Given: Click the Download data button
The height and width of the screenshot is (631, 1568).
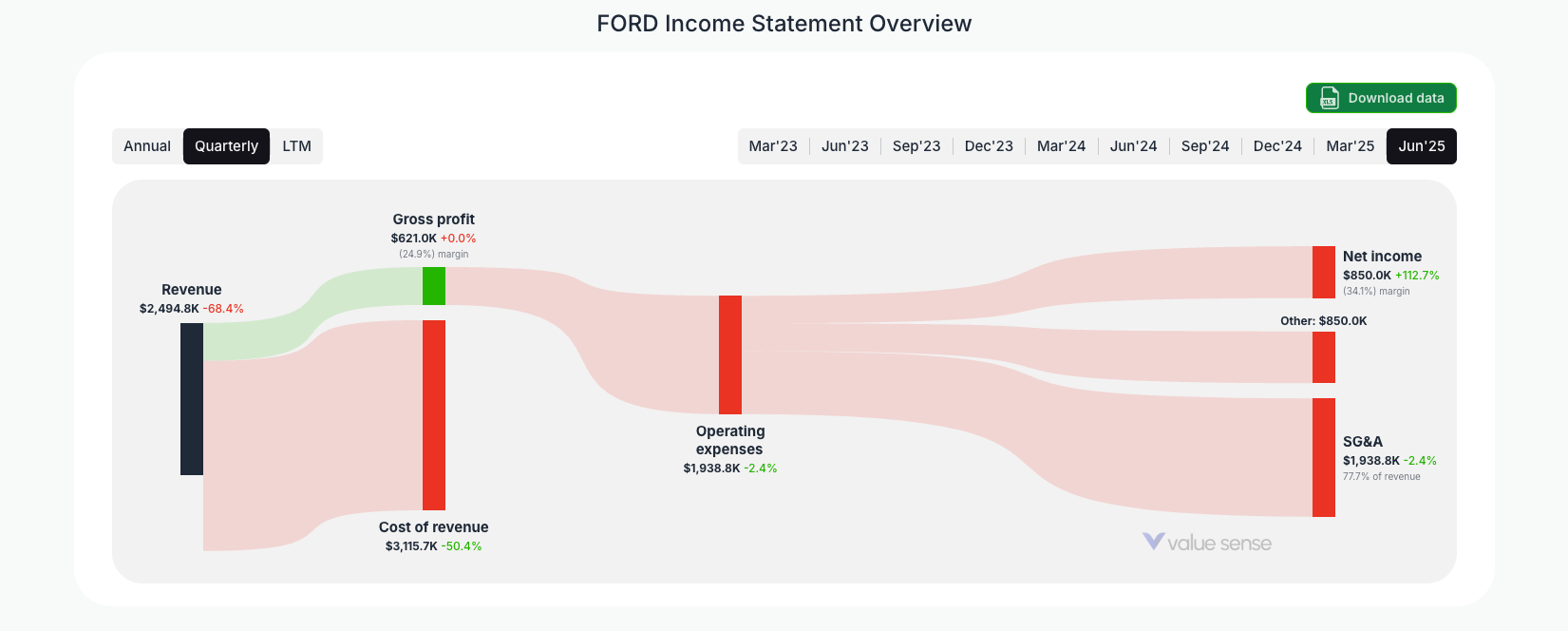Looking at the screenshot, I should point(1381,98).
